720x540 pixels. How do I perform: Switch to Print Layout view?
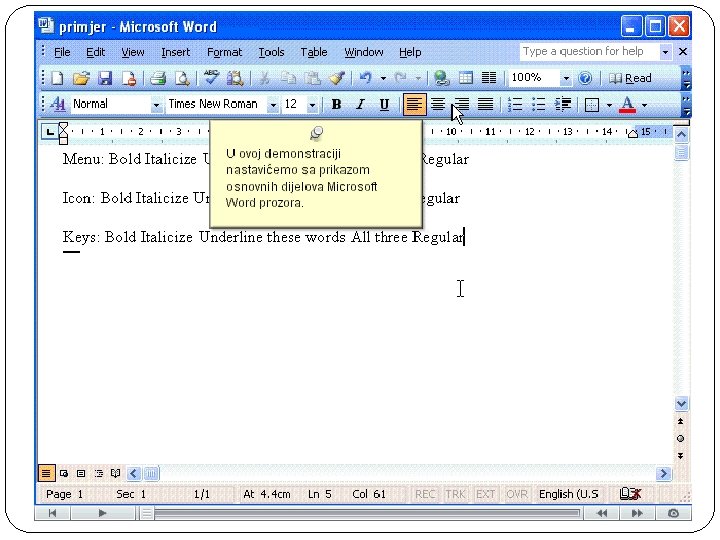coord(81,473)
